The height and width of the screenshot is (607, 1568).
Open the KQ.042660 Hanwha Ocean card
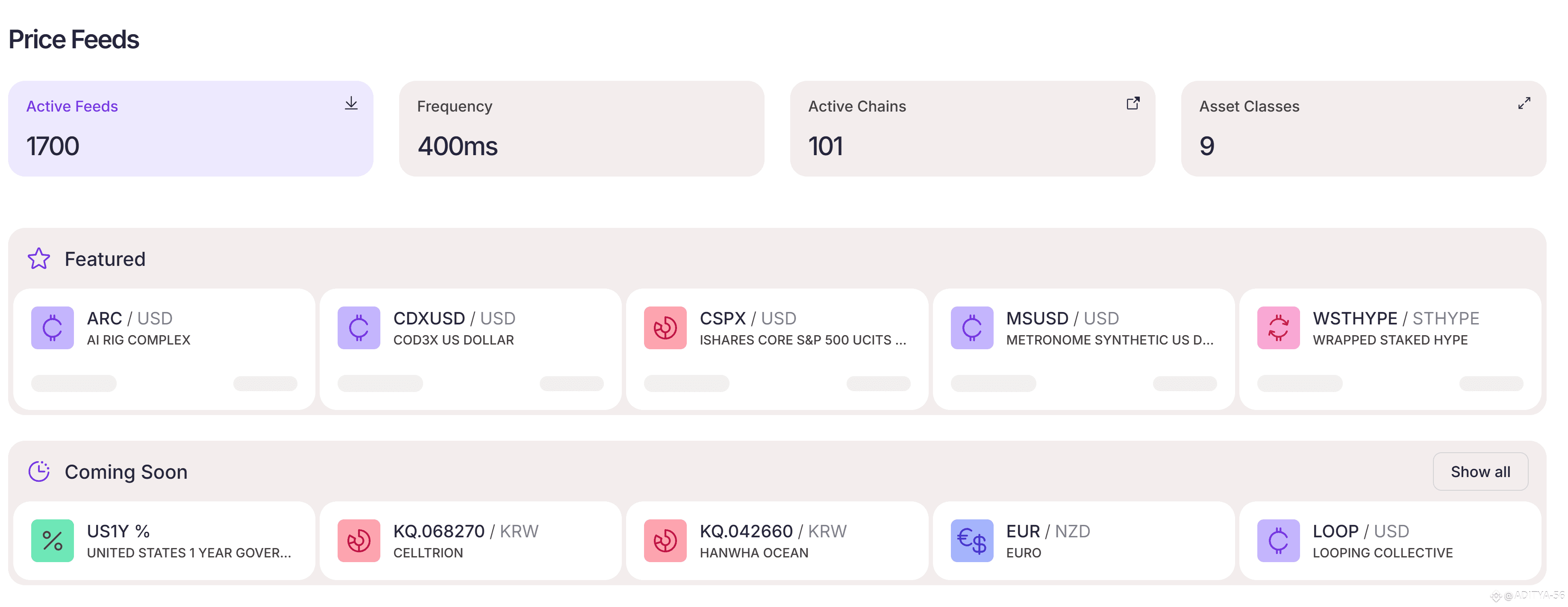click(x=777, y=541)
